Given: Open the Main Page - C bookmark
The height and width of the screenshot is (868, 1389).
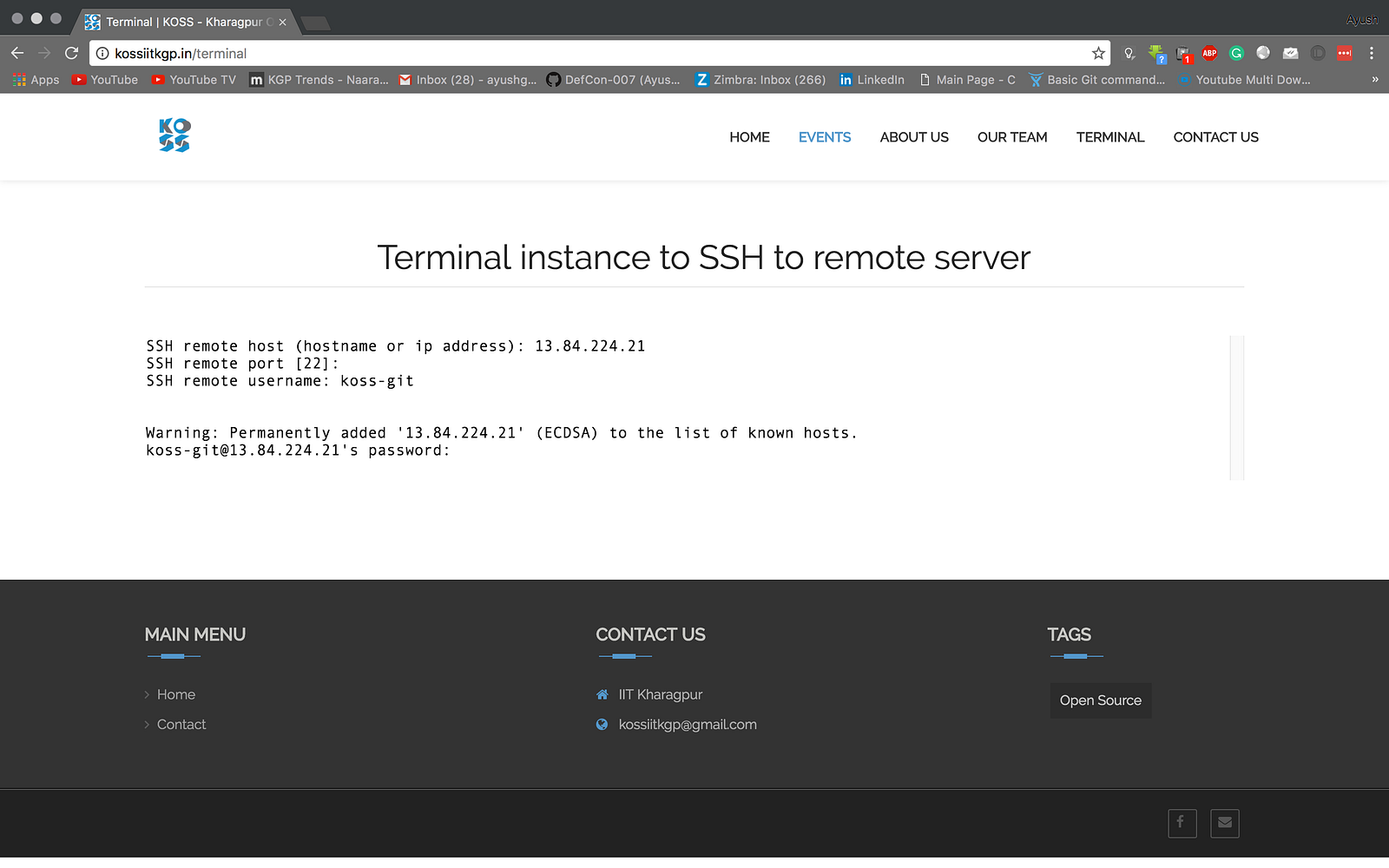Looking at the screenshot, I should click(967, 80).
